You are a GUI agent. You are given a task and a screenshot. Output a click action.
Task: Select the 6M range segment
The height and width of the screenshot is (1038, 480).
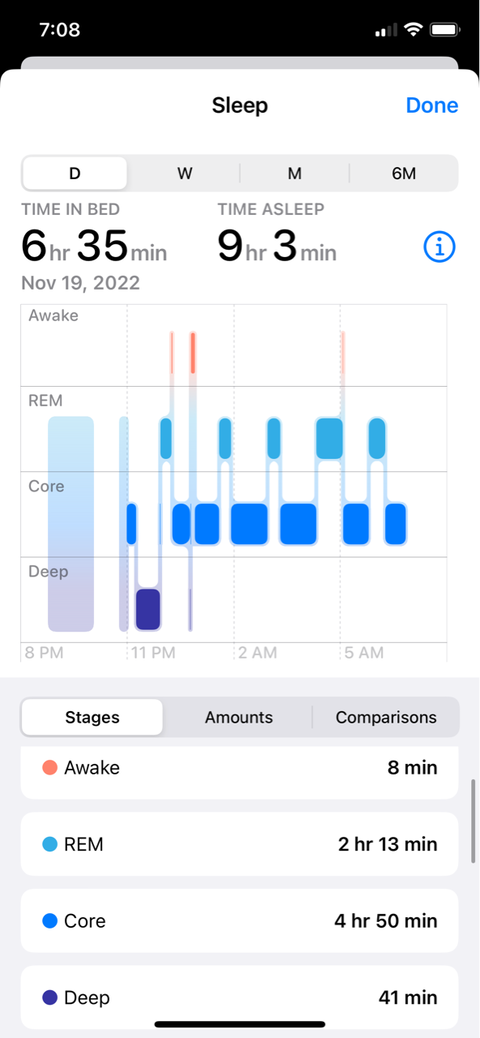pos(404,173)
